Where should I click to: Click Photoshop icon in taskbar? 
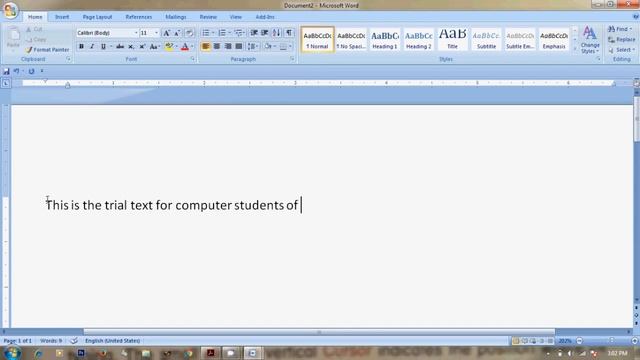click(x=81, y=353)
